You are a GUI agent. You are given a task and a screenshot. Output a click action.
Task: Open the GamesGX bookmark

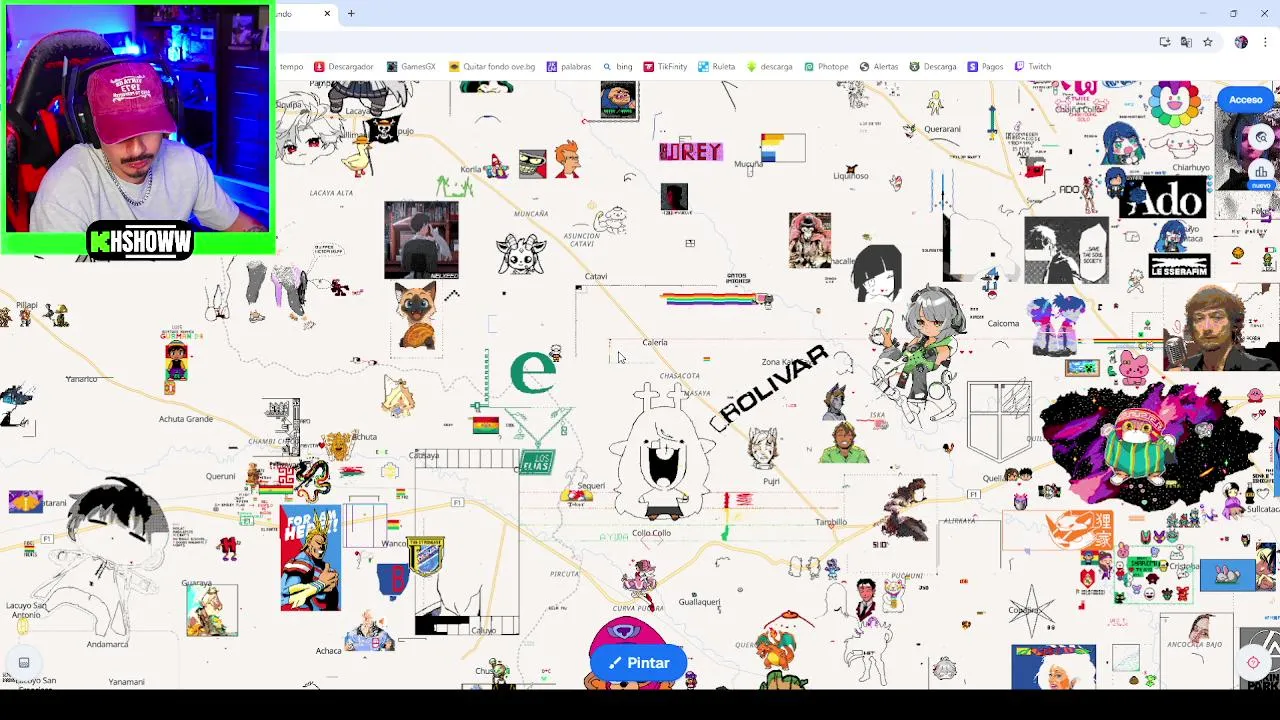[411, 67]
